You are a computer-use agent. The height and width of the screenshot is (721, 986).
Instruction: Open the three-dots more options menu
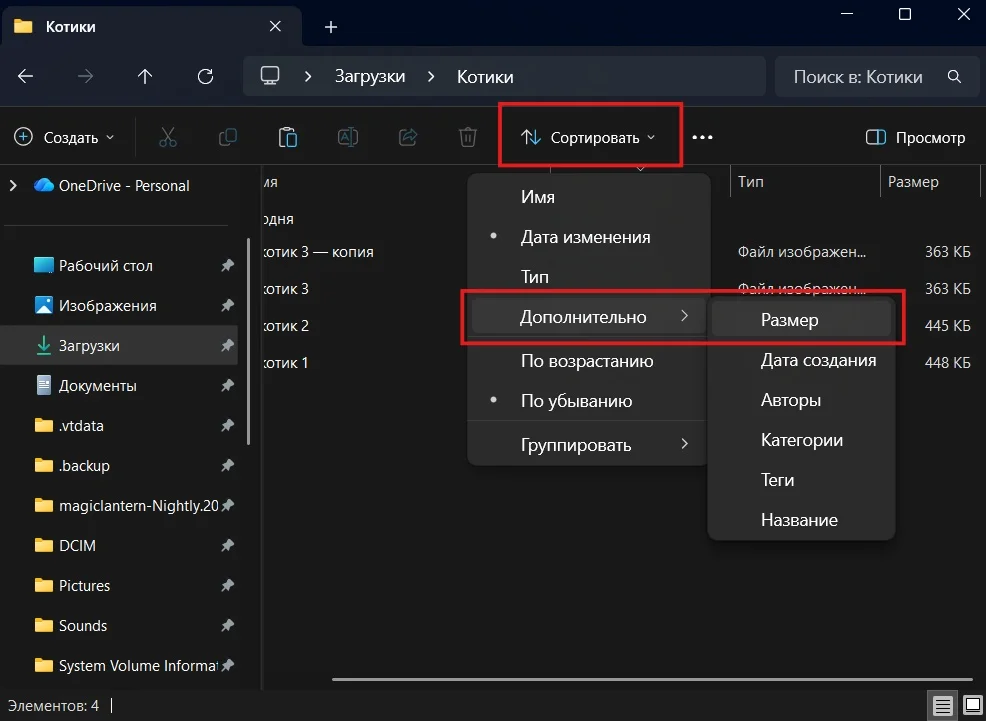[702, 137]
